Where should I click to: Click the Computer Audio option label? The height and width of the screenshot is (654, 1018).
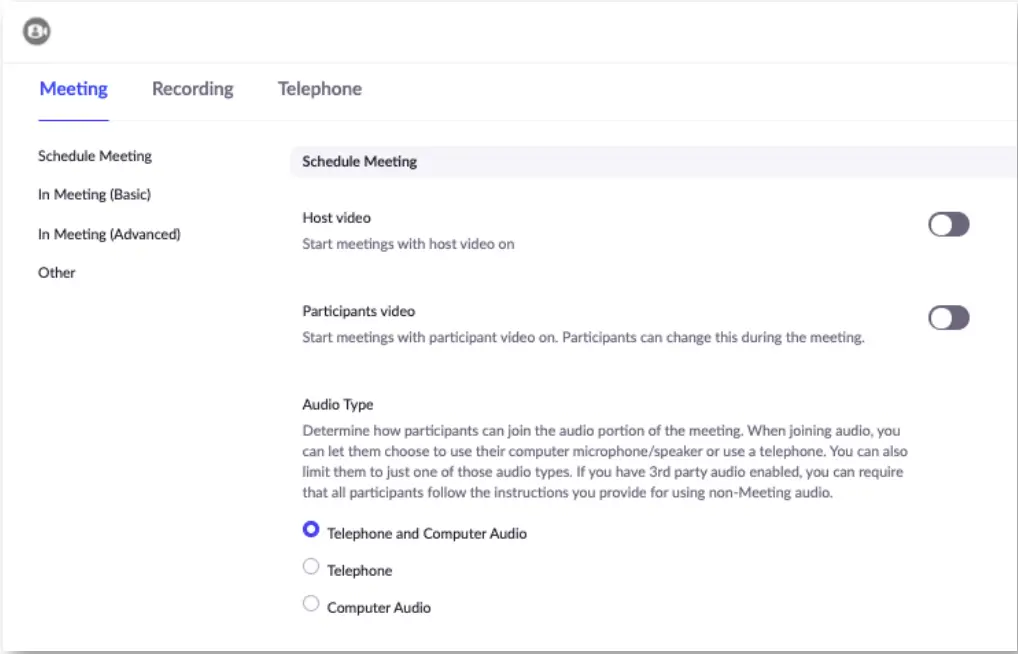pos(379,607)
